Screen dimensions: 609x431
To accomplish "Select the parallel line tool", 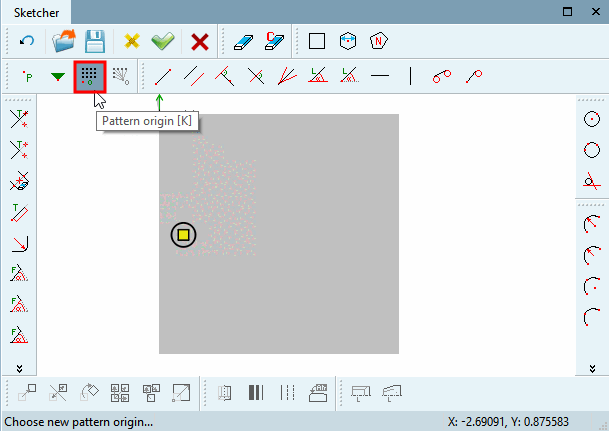I will point(194,76).
